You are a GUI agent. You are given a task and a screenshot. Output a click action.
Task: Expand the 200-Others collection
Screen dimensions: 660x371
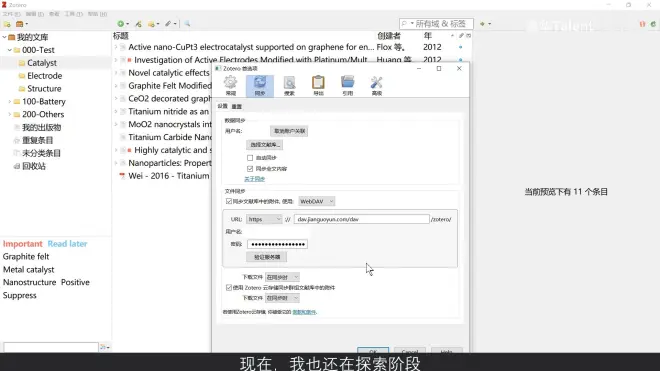10,114
